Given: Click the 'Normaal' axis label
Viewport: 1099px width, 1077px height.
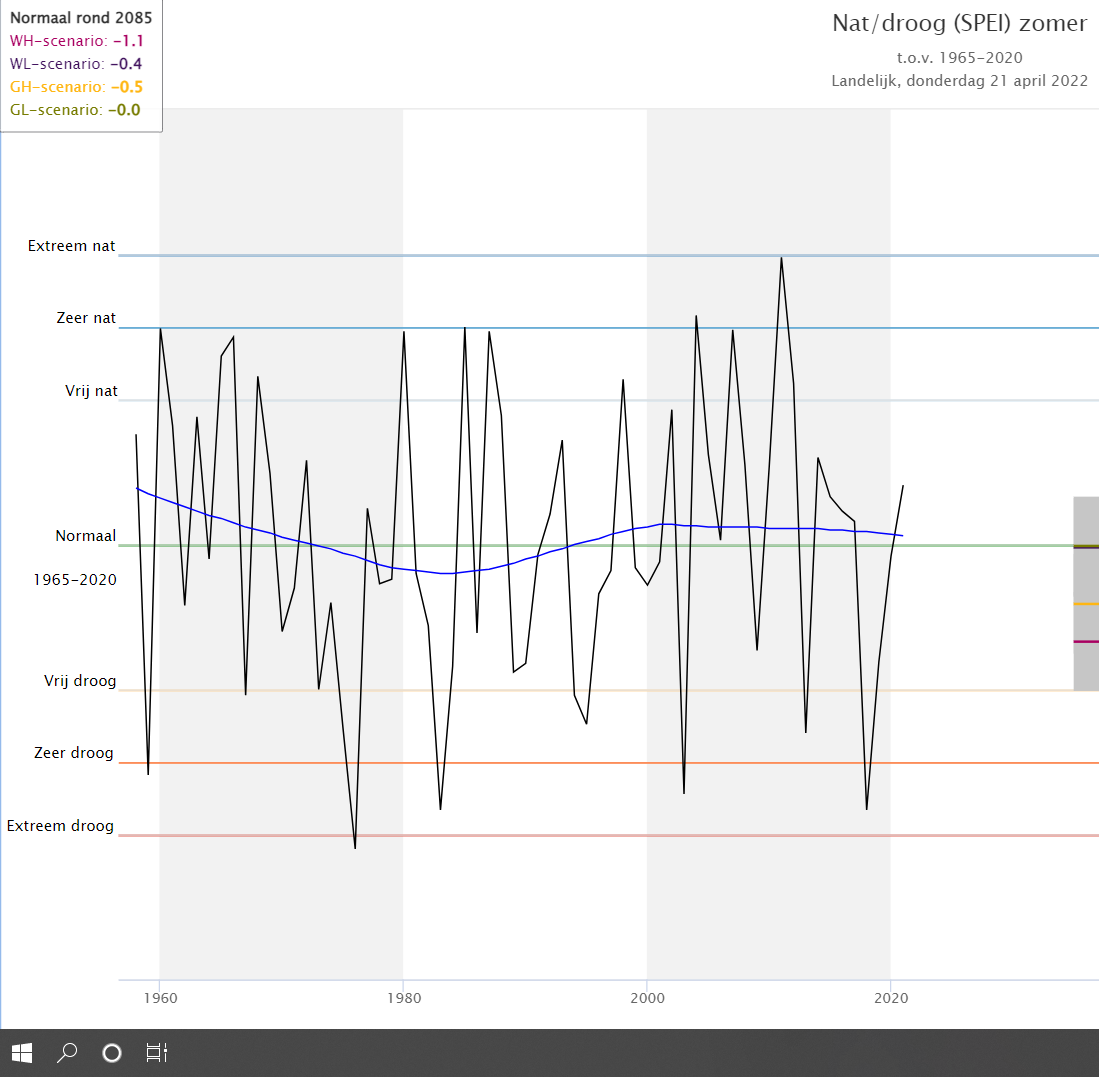Looking at the screenshot, I should pyautogui.click(x=86, y=536).
